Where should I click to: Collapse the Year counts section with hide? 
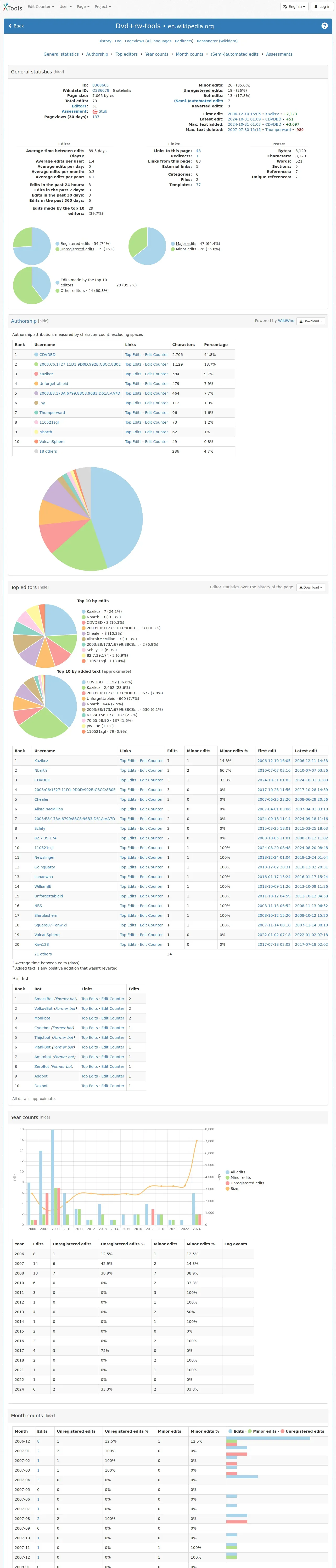pyautogui.click(x=45, y=1117)
